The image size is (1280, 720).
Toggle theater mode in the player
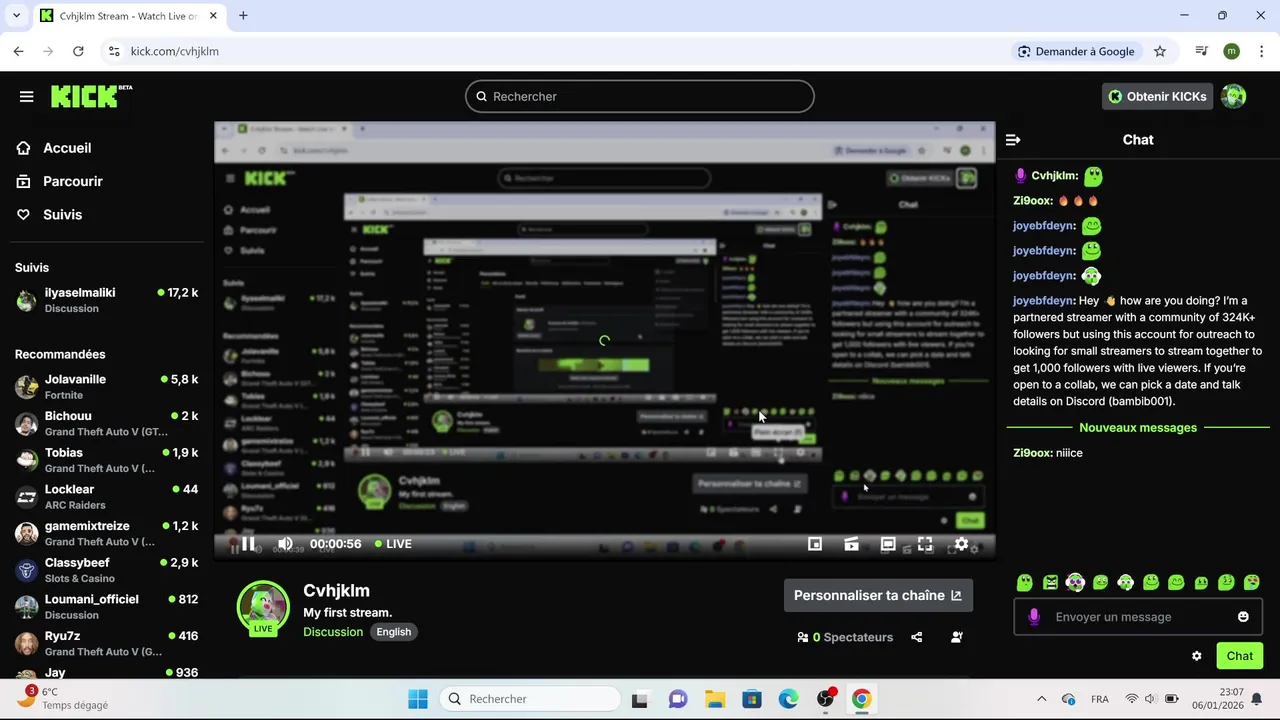[x=888, y=544]
